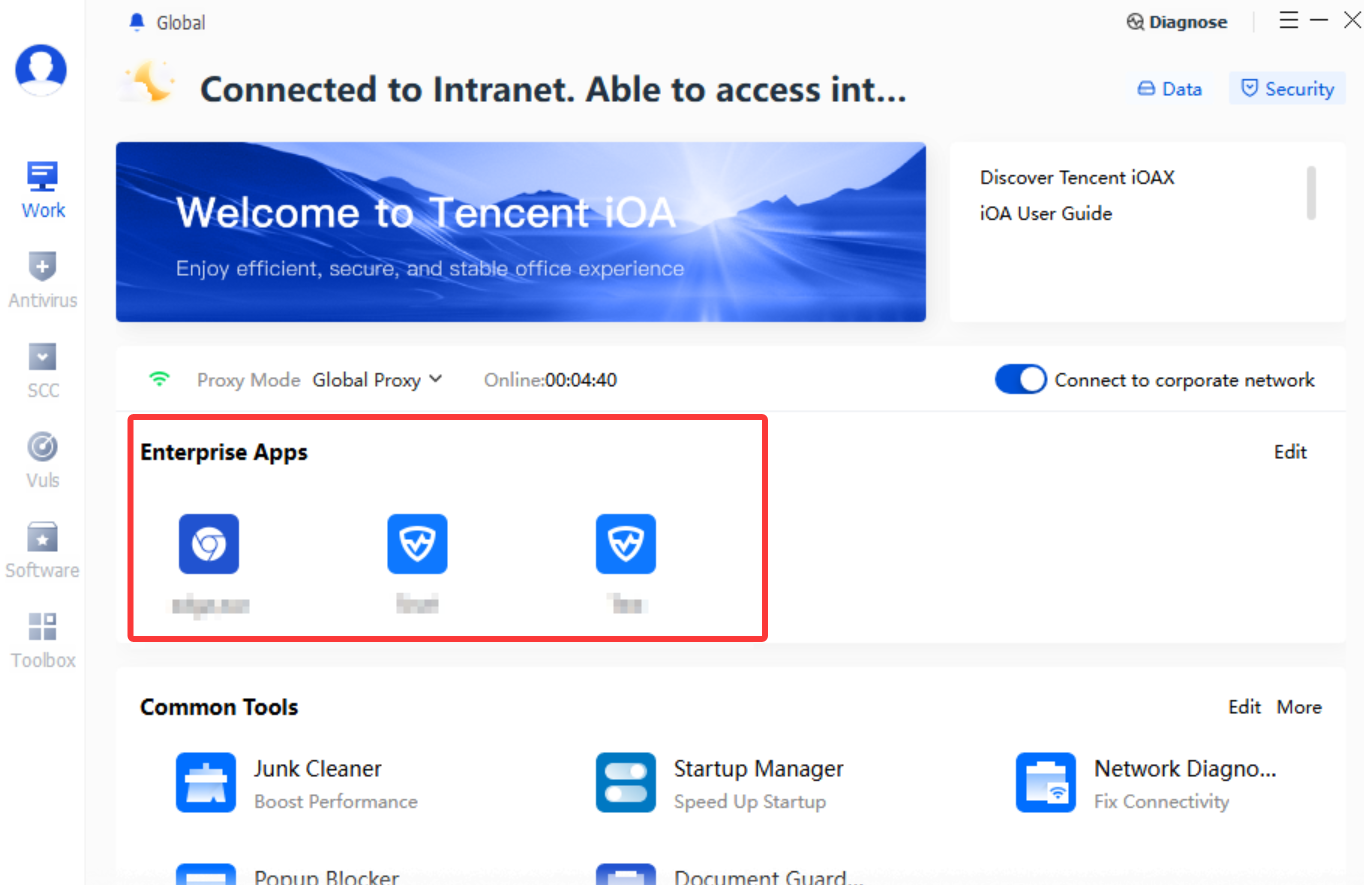Open the hamburger menu at top right
1364x885 pixels.
coord(1289,20)
